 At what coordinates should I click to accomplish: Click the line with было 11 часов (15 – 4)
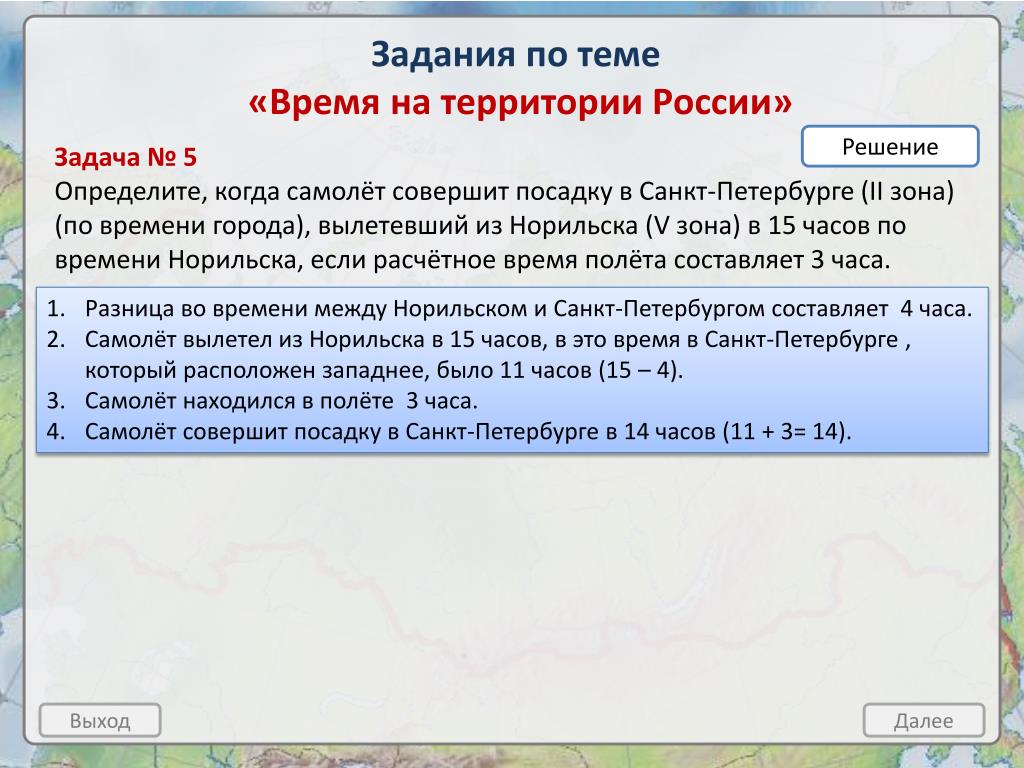coord(384,370)
